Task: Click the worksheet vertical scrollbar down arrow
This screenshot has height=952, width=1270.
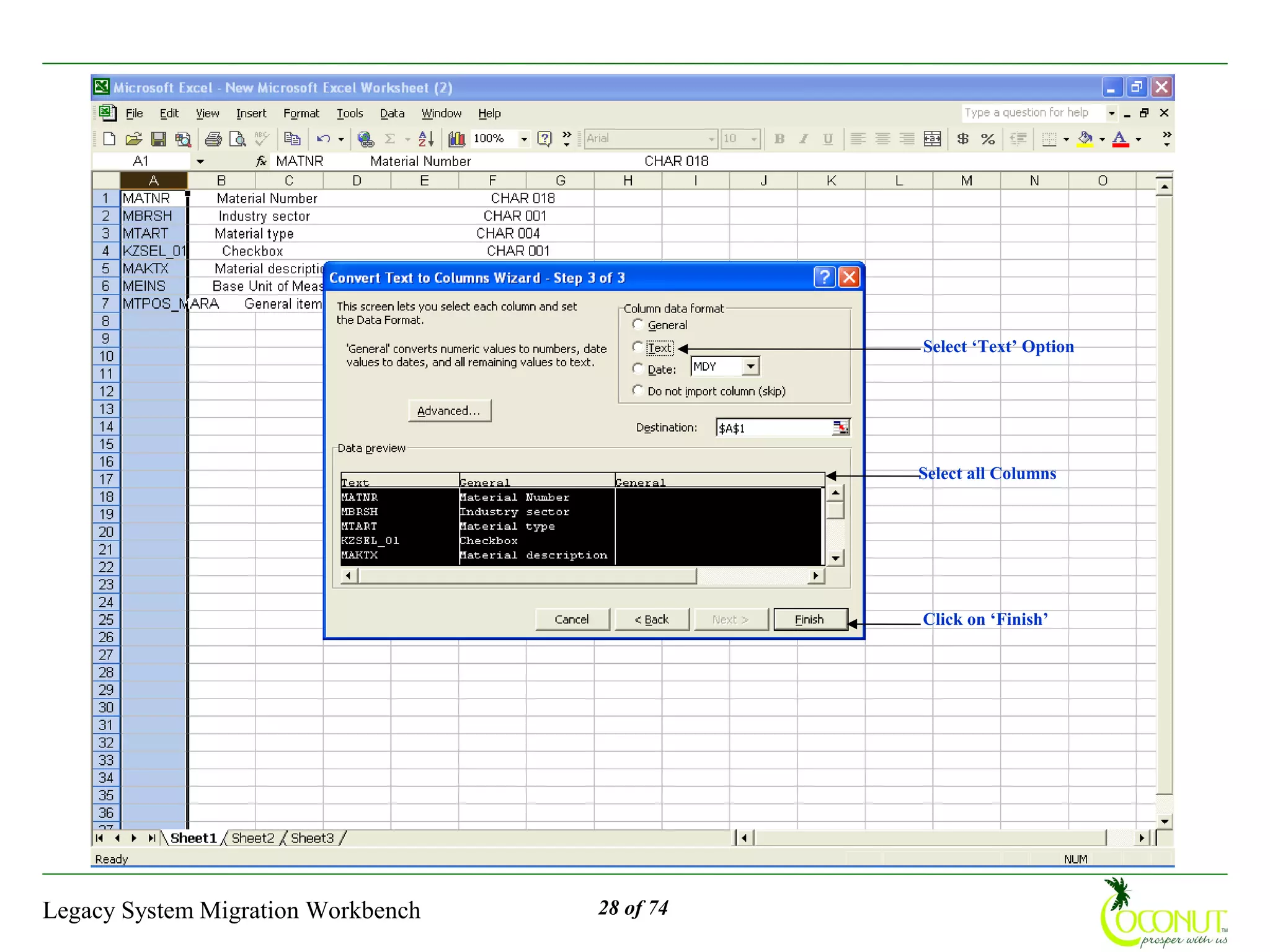Action: [x=1164, y=821]
